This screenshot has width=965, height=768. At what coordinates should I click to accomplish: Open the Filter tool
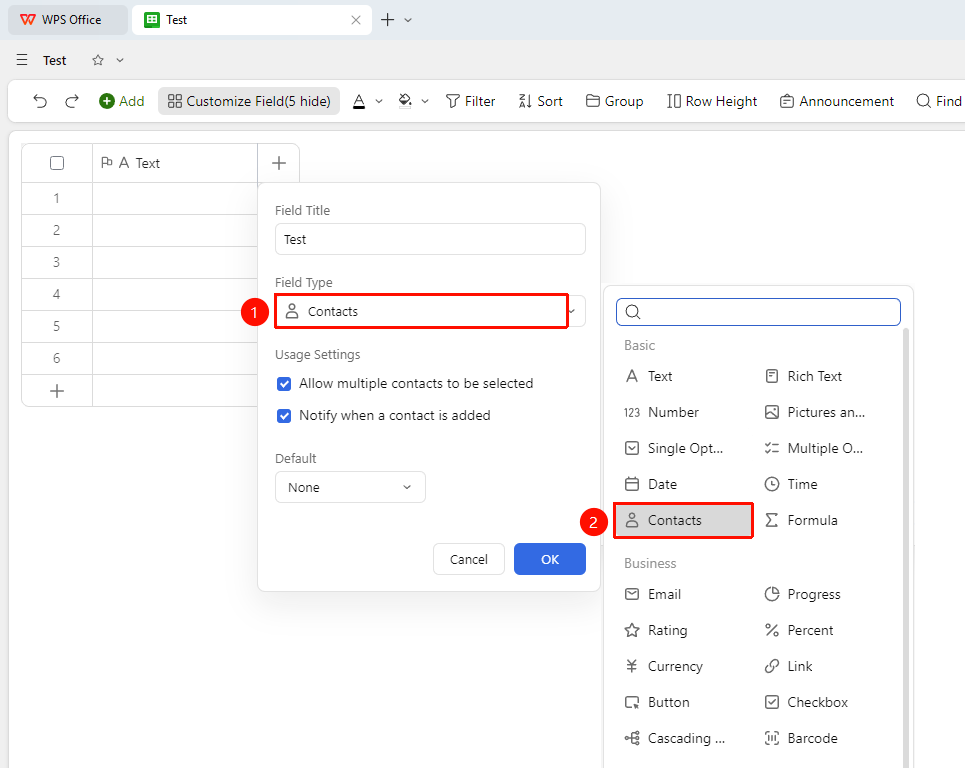(x=470, y=101)
